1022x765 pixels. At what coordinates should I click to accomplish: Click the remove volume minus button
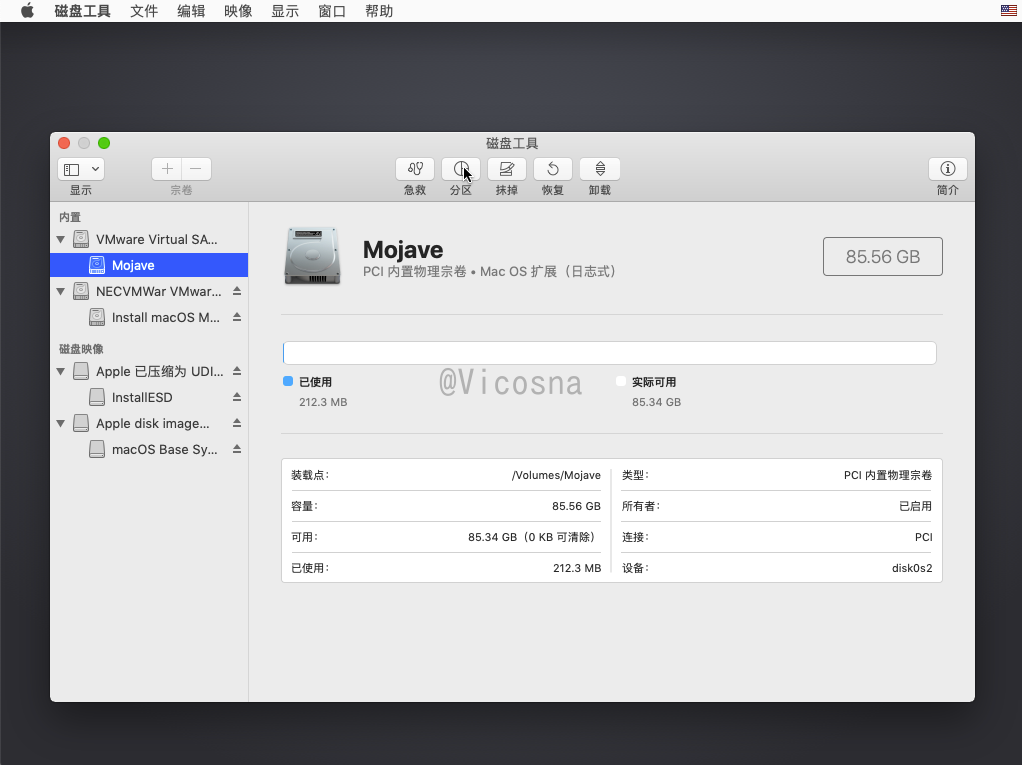click(x=196, y=169)
